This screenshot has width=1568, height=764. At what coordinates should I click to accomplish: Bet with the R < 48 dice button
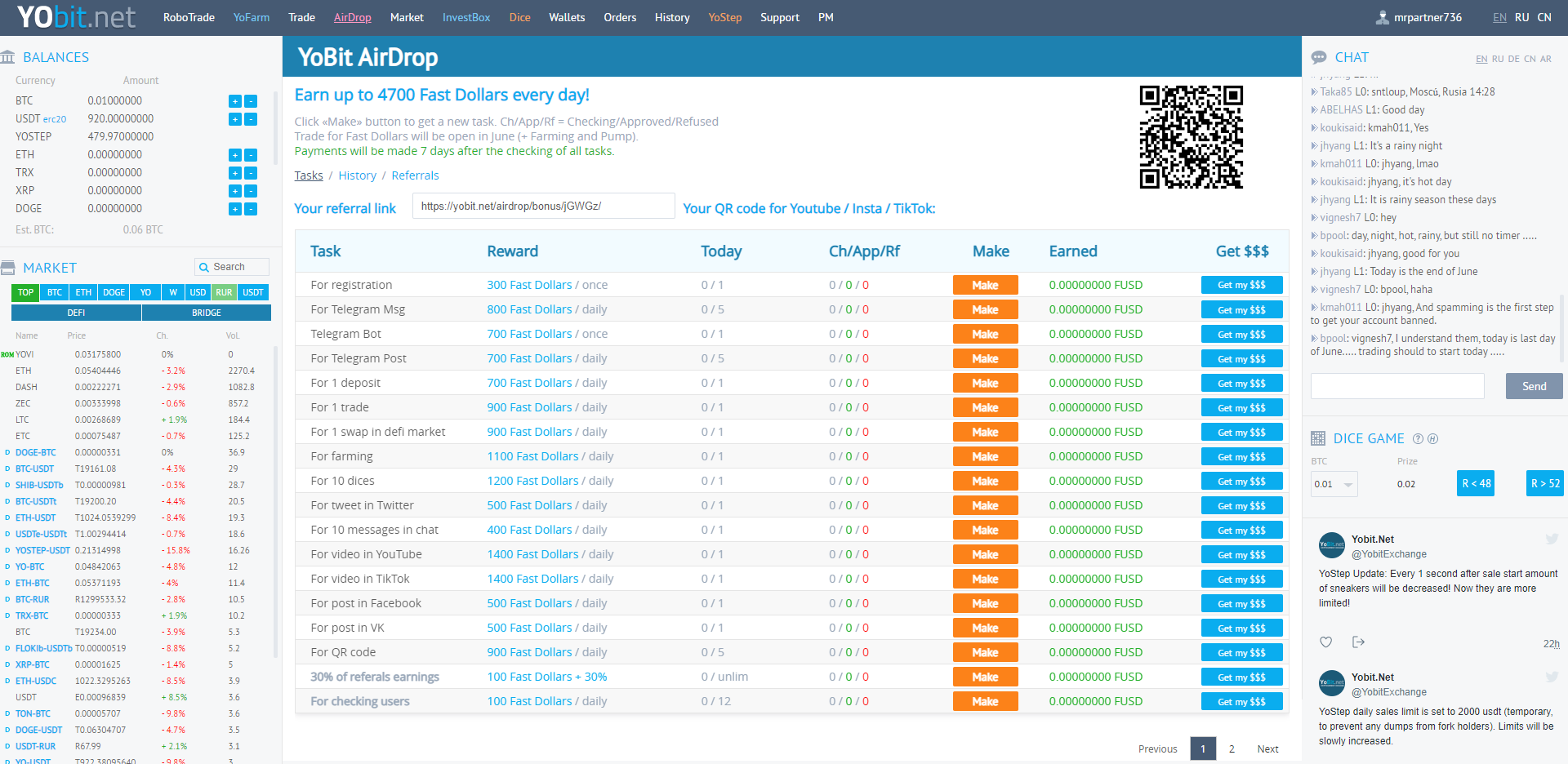[x=1476, y=483]
